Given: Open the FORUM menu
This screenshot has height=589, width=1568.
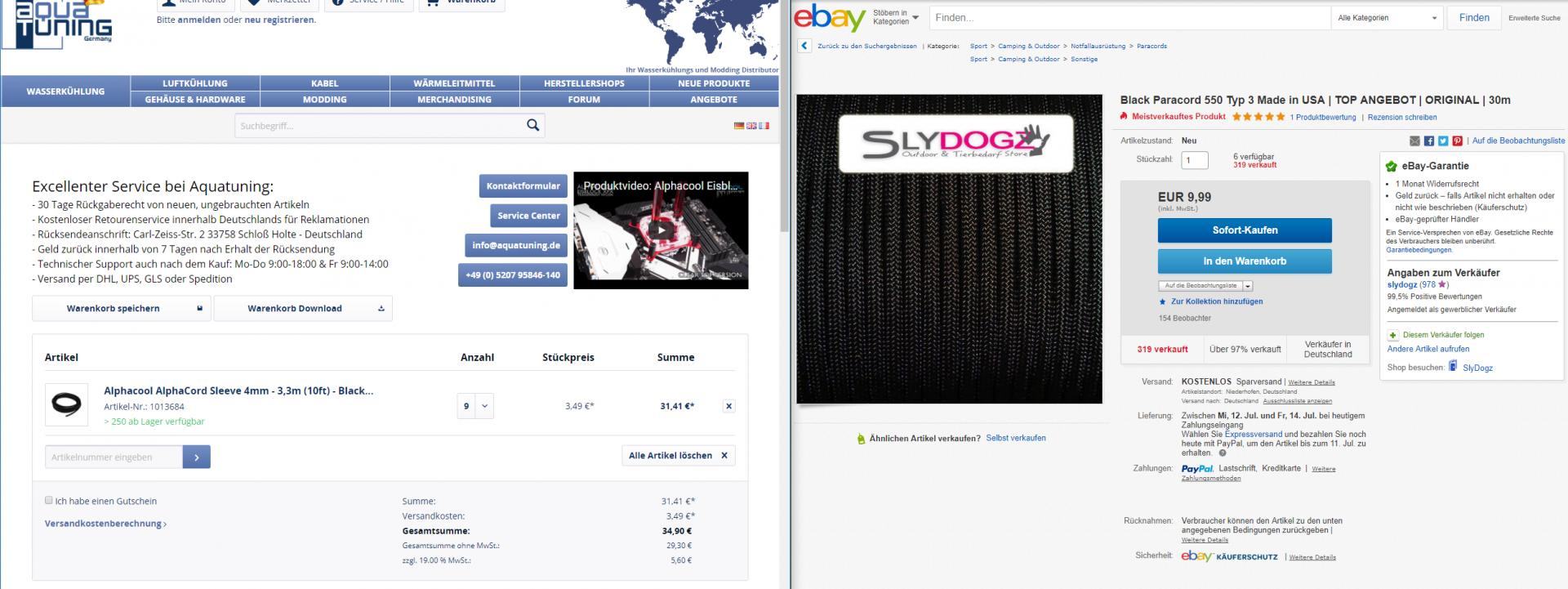Looking at the screenshot, I should 584,100.
